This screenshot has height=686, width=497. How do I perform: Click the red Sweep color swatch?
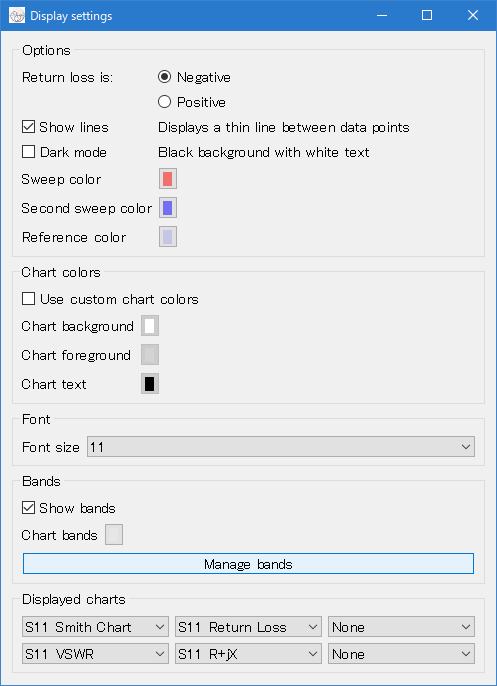pos(168,179)
